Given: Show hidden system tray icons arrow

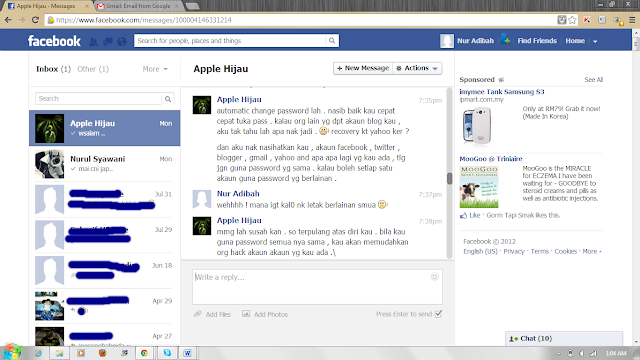Looking at the screenshot, I should coord(559,353).
